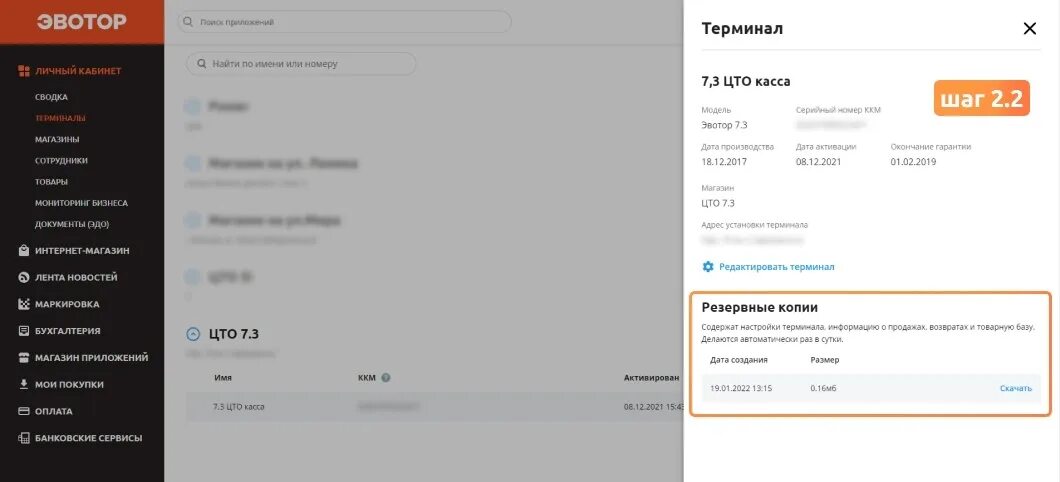
Task: Click the Мои покупки download icon
Action: click(x=24, y=384)
